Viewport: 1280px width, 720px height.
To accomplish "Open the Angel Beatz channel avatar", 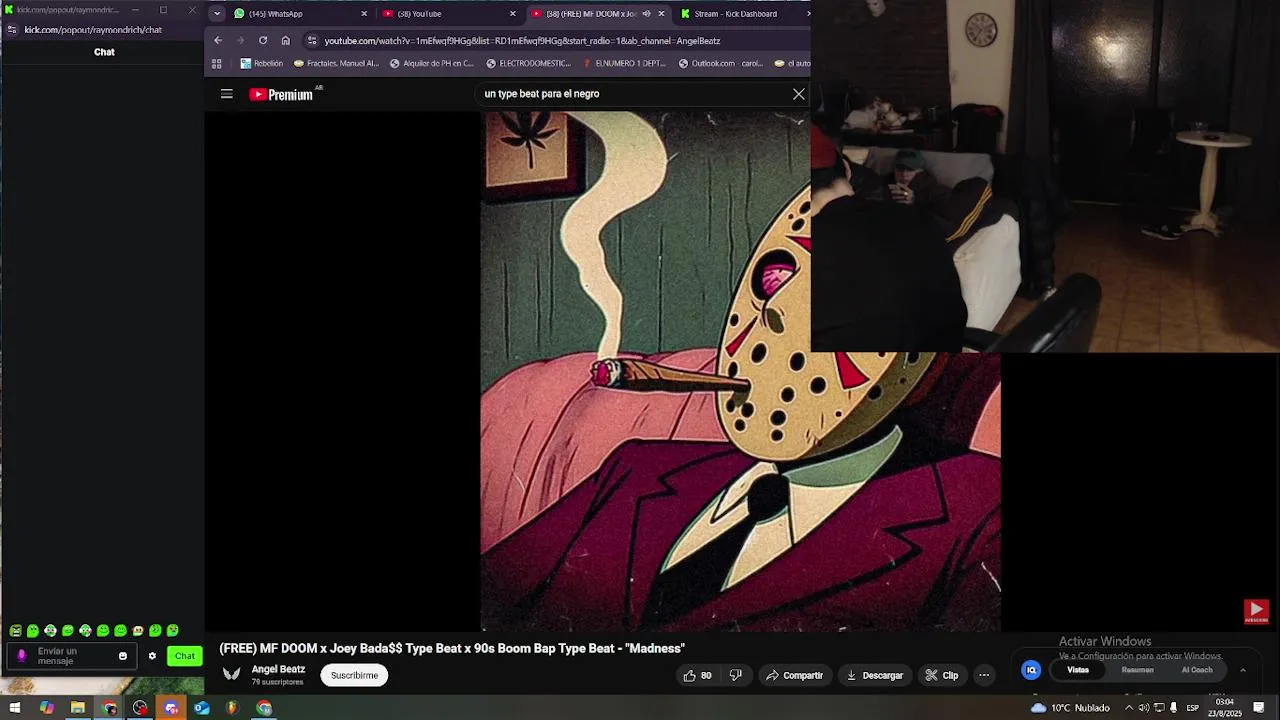I will 232,675.
